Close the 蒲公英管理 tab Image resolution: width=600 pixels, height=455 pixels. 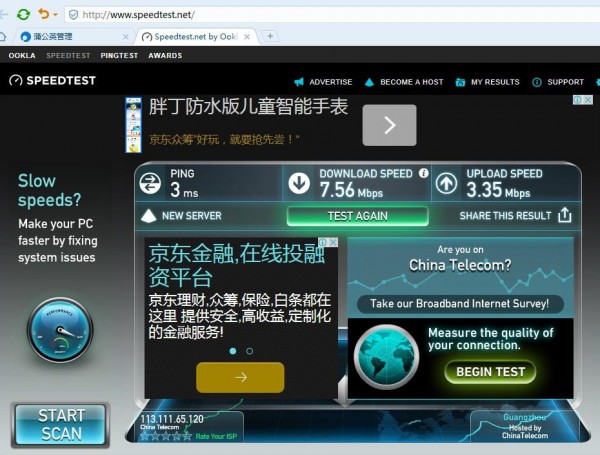point(125,37)
